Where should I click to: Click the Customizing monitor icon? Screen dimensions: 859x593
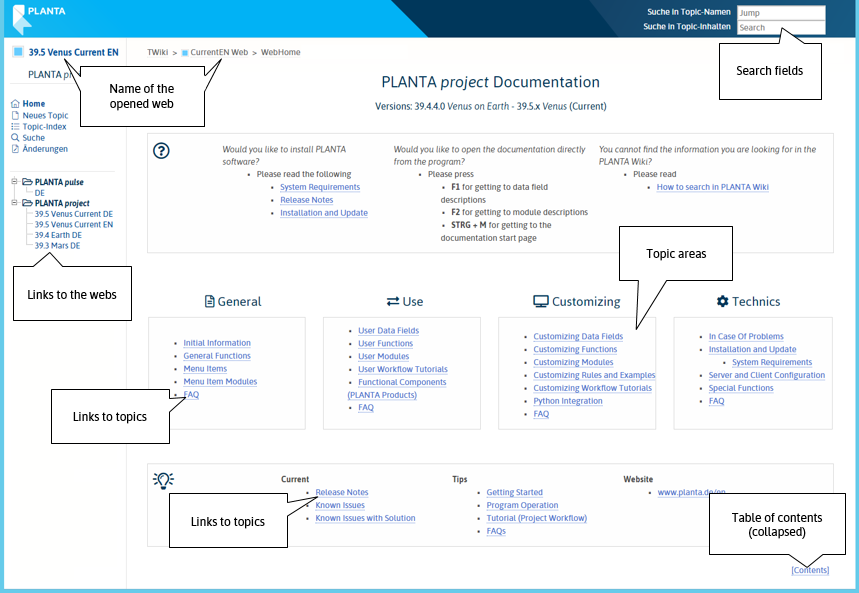tap(541, 301)
